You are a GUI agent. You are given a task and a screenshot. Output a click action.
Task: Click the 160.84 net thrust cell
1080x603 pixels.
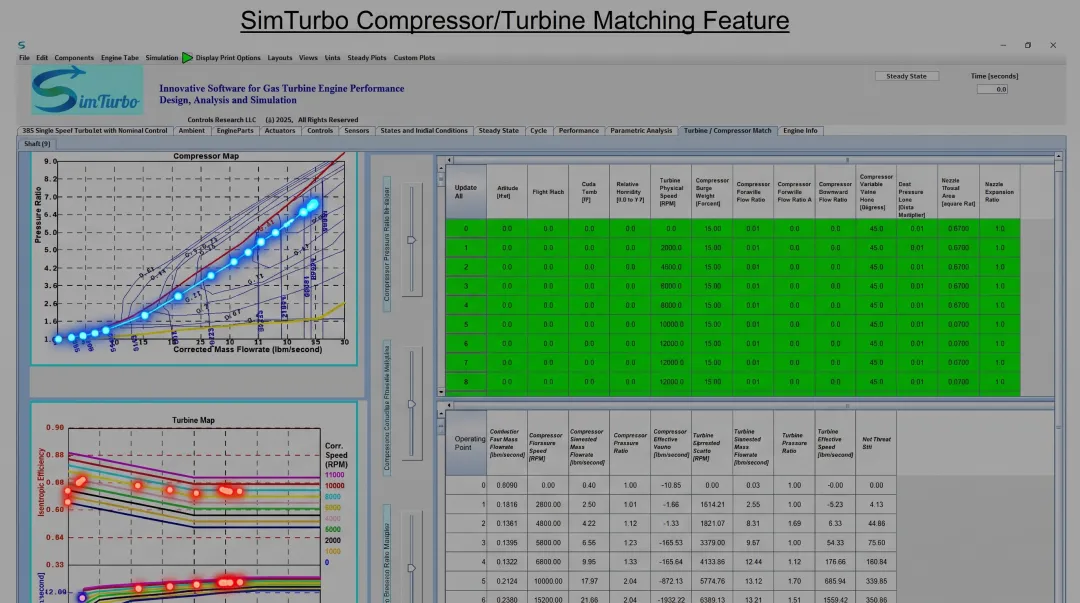coord(876,562)
